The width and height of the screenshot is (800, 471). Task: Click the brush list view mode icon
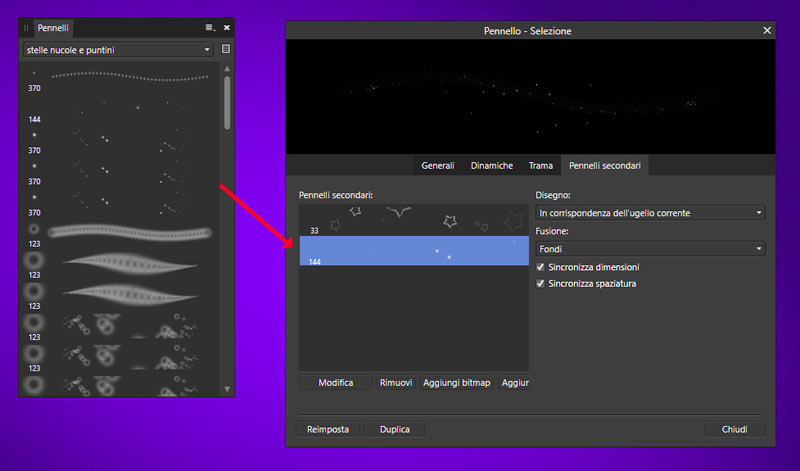226,49
